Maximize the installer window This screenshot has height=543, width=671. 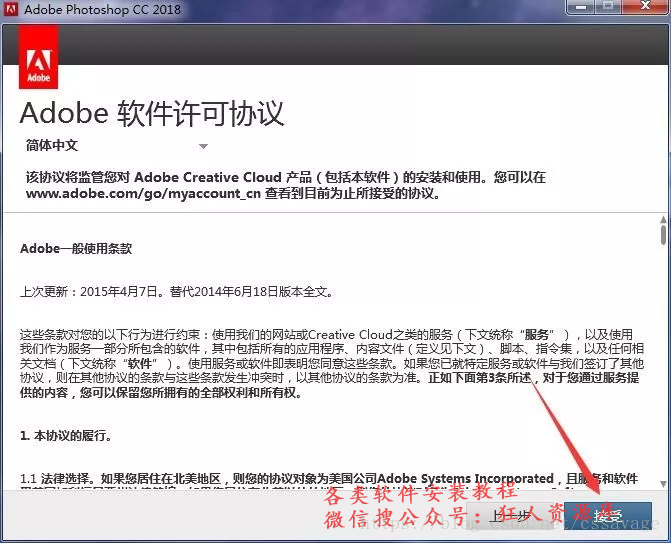(608, 7)
